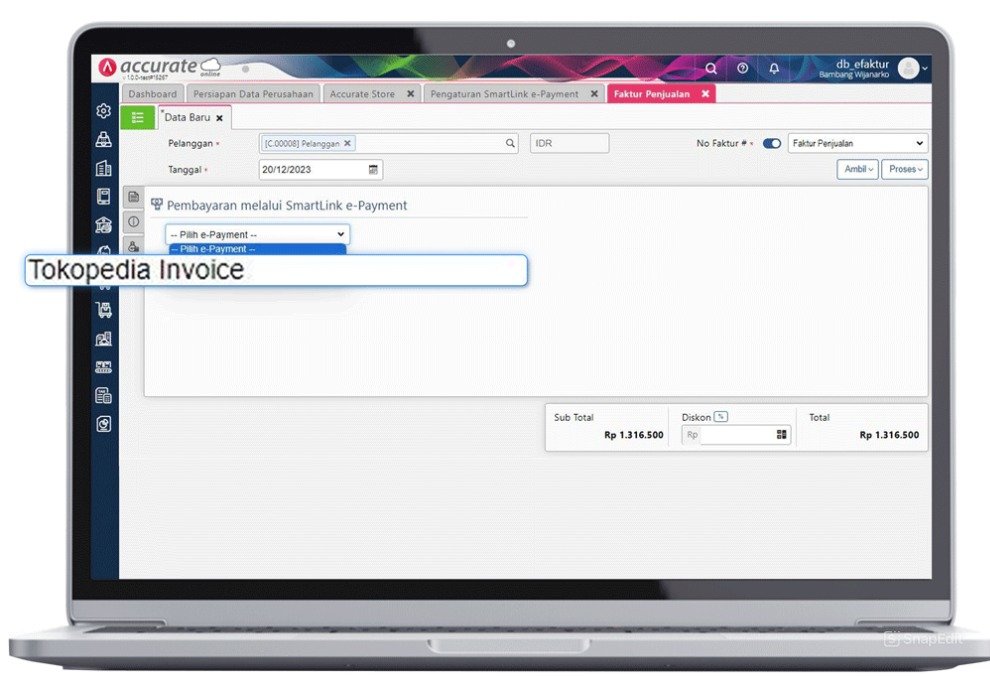
Task: Click the magnifier in the Pelanggan field
Action: [510, 143]
